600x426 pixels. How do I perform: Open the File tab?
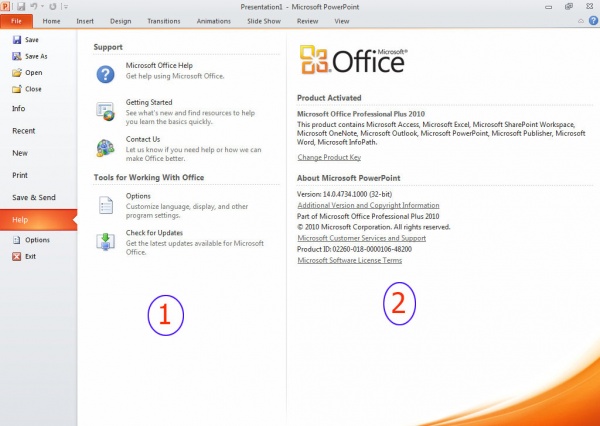point(16,21)
